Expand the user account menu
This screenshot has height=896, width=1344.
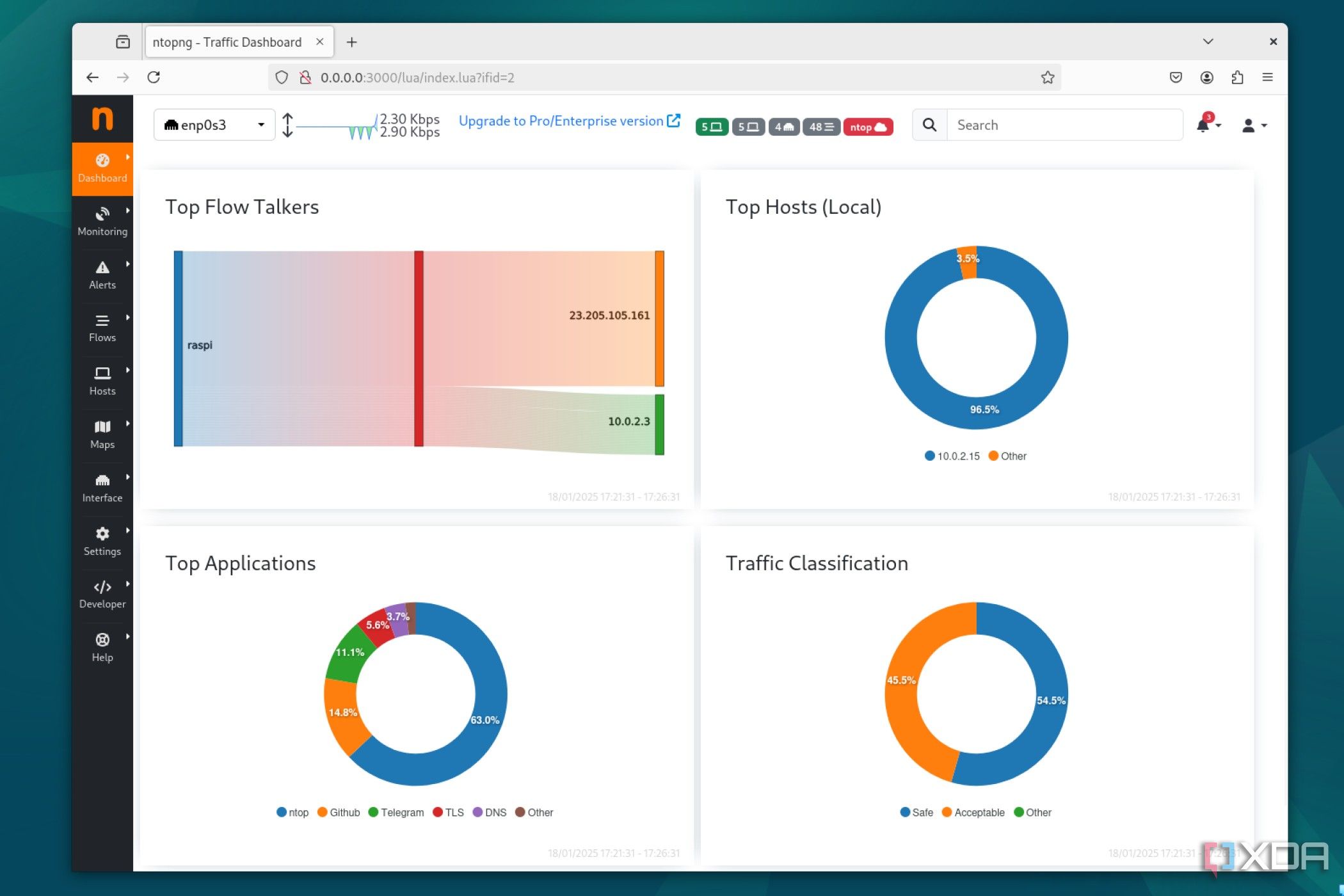click(x=1252, y=125)
